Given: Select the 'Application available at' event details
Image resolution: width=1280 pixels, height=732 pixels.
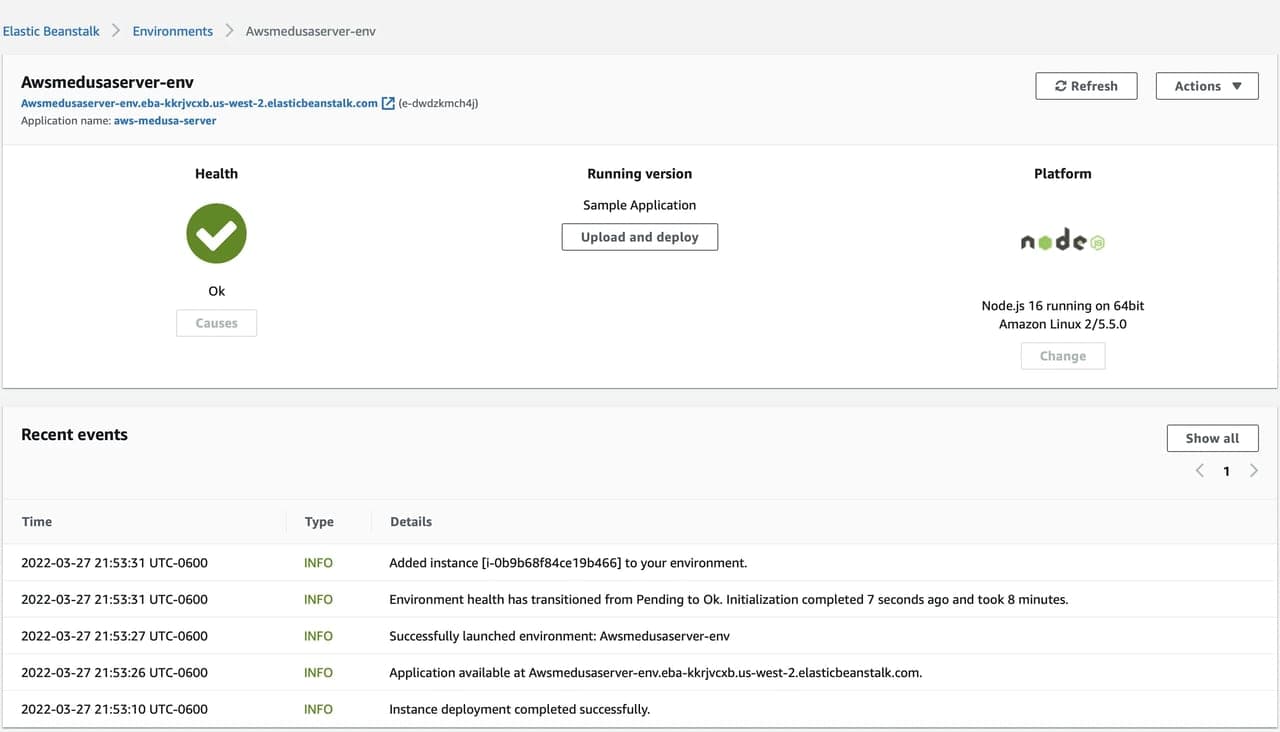Looking at the screenshot, I should tap(656, 672).
